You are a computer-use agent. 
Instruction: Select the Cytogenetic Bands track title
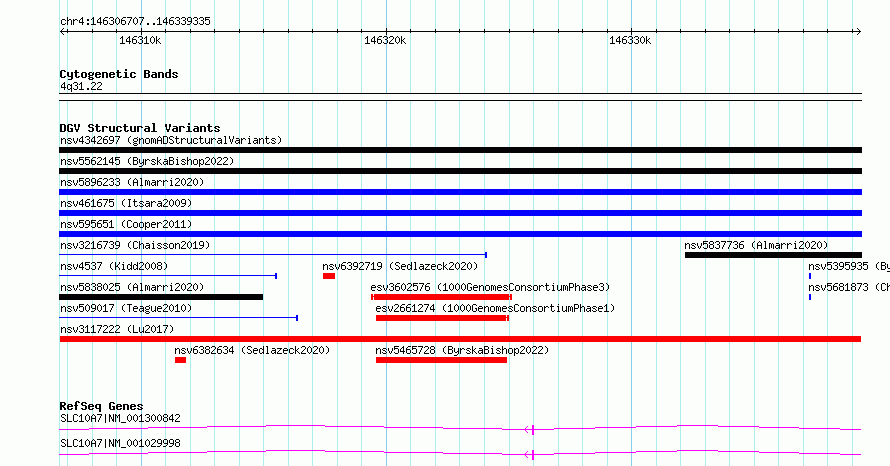119,74
